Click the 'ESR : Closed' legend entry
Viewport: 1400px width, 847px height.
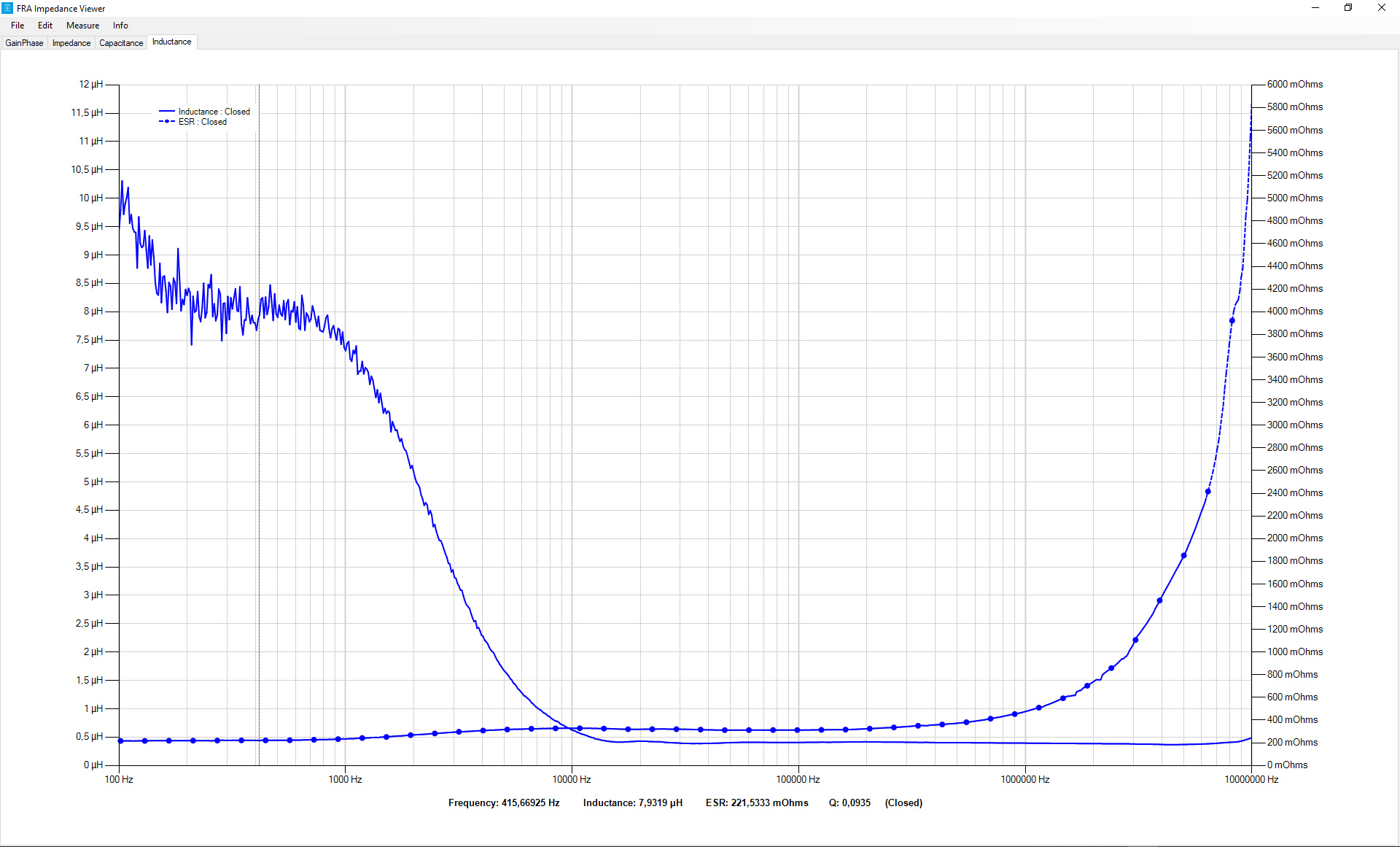tap(193, 122)
